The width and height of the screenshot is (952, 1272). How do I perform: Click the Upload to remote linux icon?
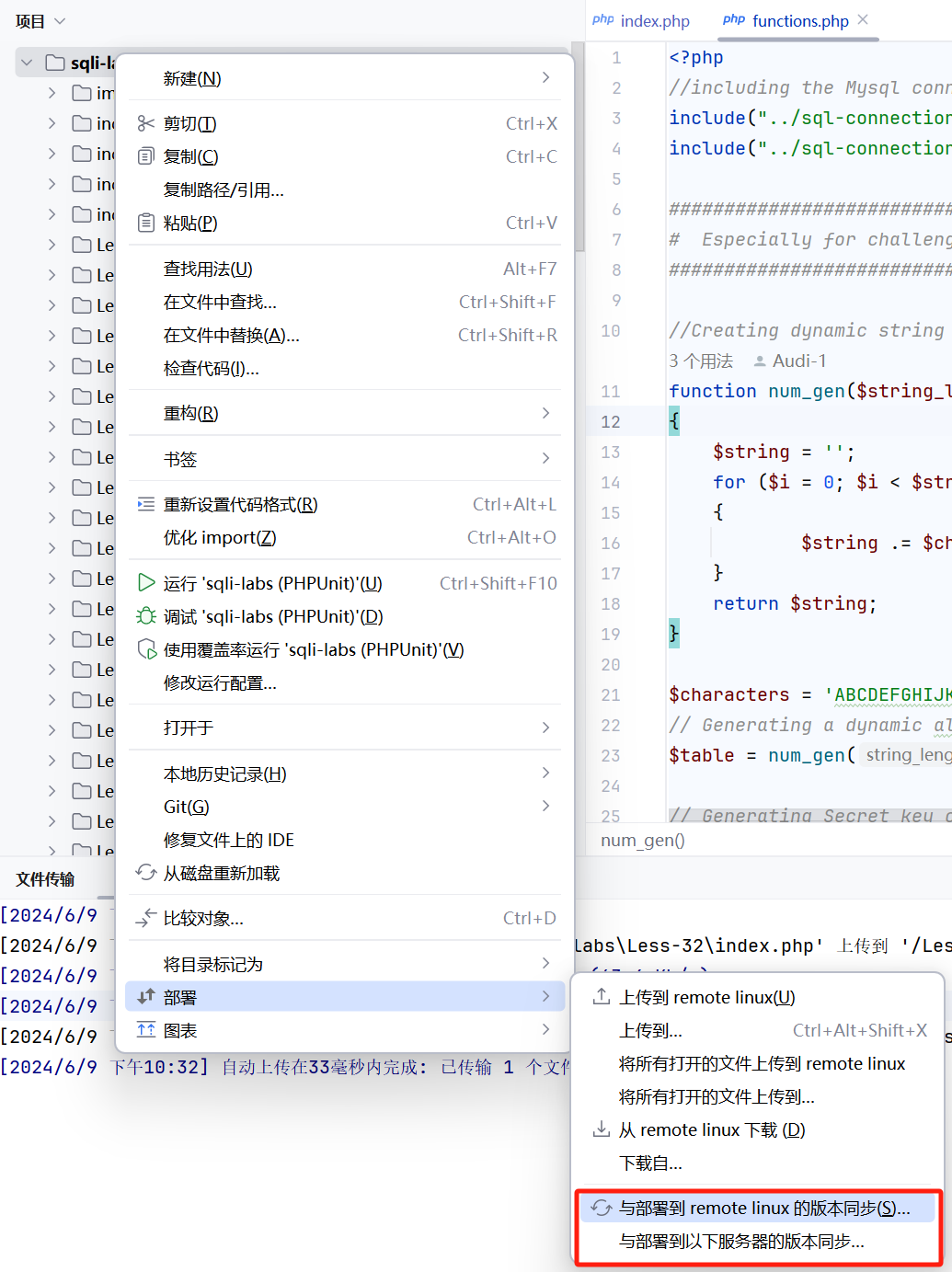602,997
